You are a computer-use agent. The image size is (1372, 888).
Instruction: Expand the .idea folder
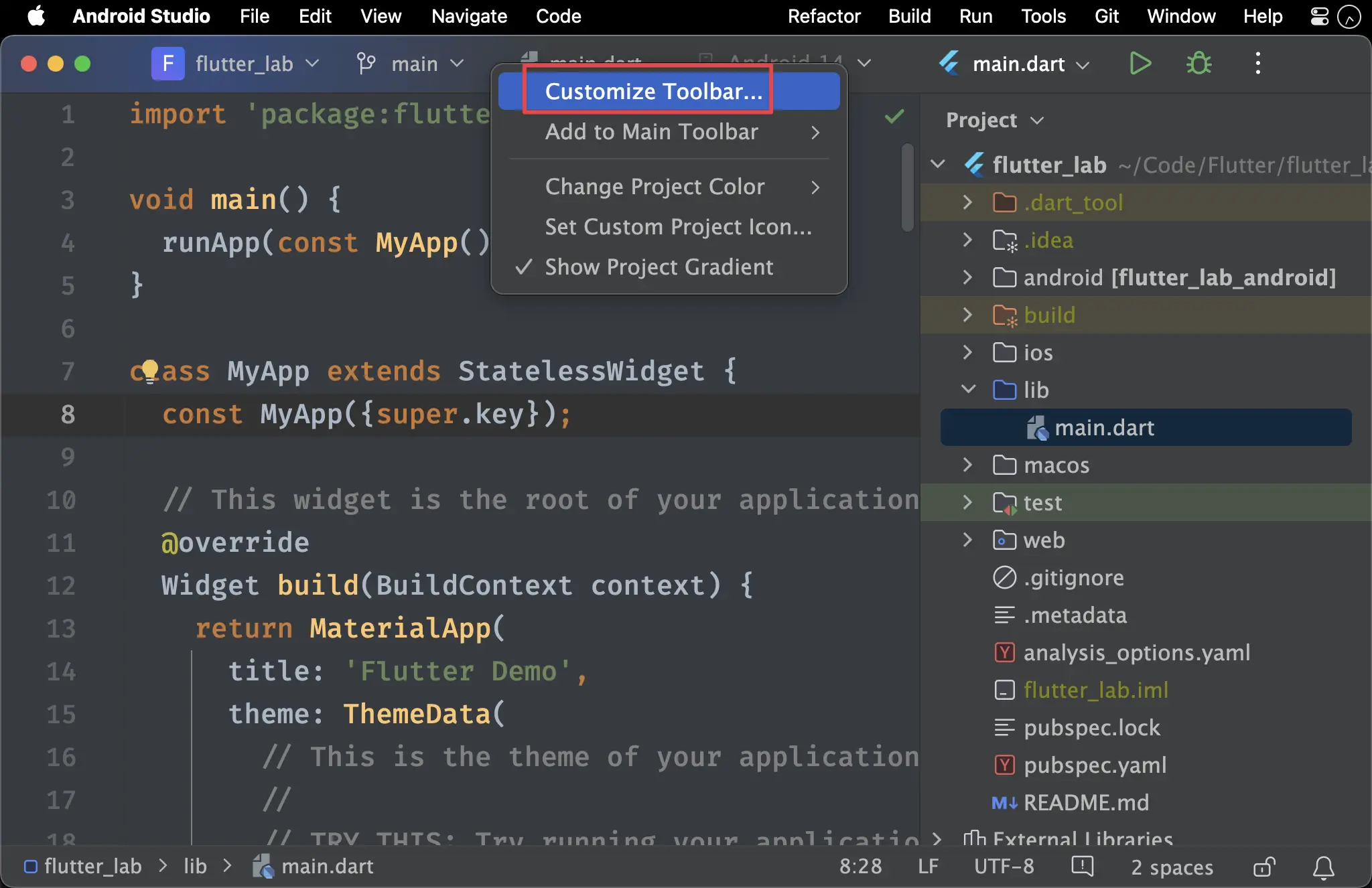point(967,240)
